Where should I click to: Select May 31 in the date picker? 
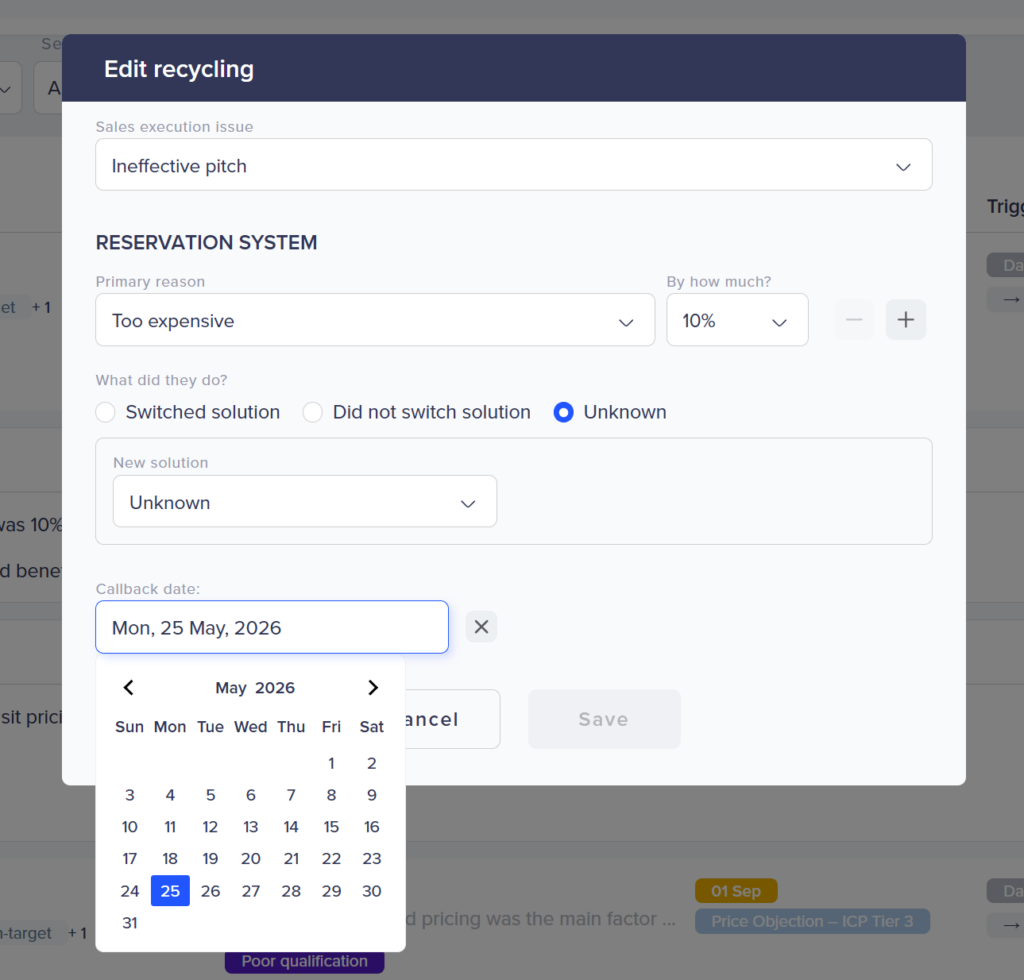(x=130, y=923)
